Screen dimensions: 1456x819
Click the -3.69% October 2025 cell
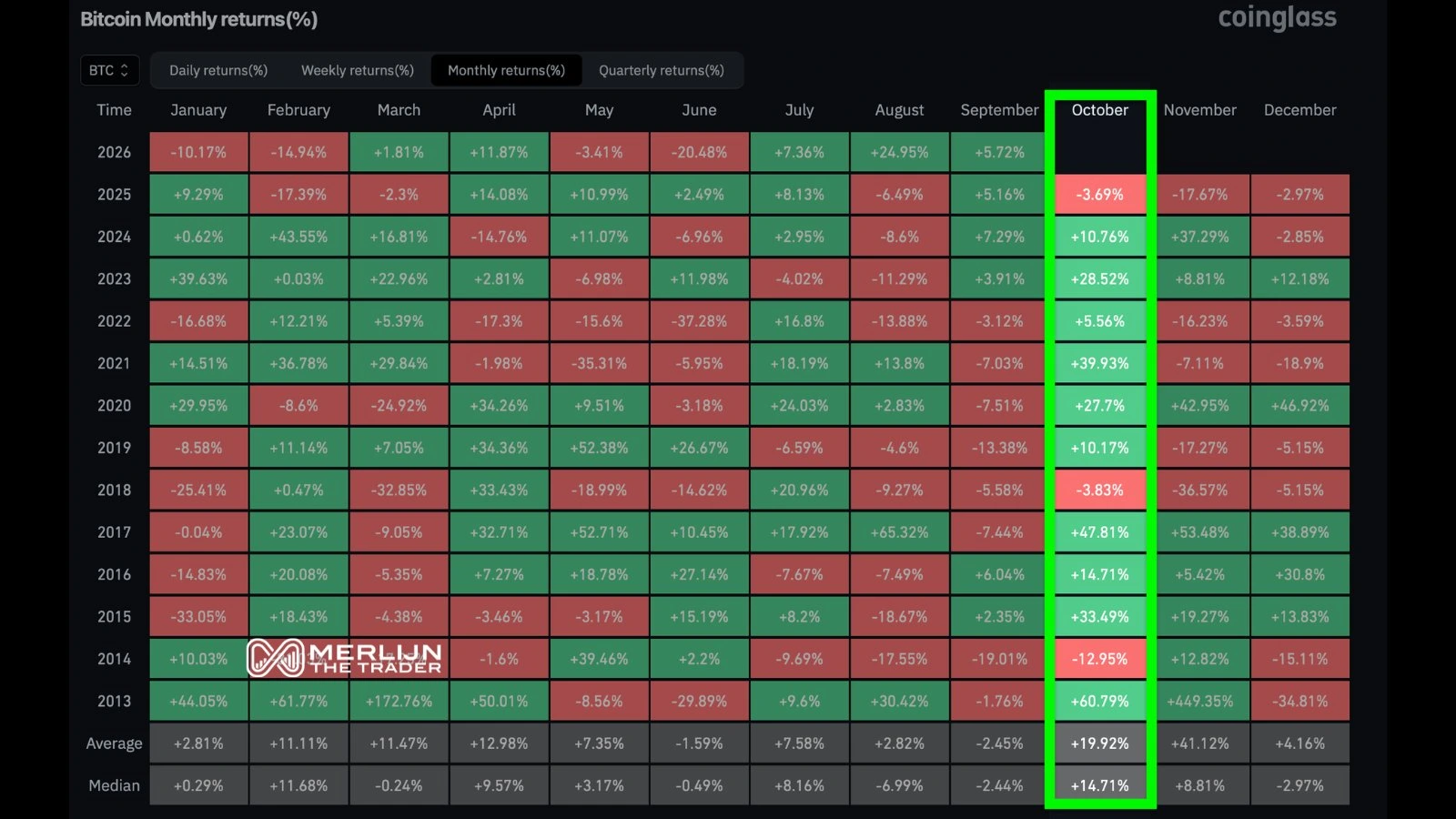[1100, 194]
